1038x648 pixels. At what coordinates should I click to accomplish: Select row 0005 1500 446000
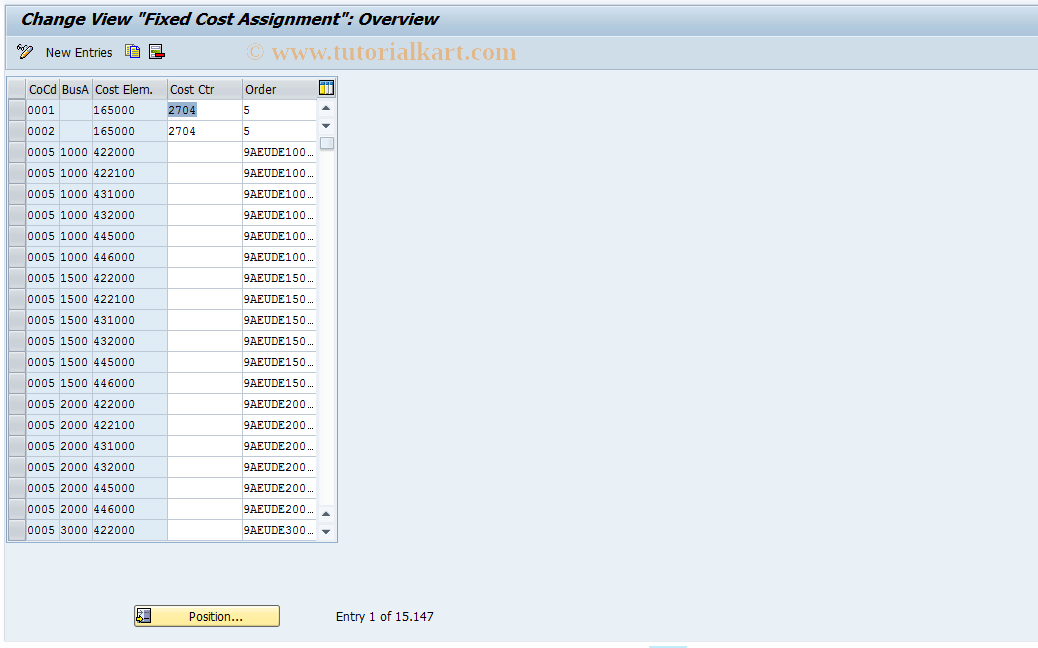(17, 383)
